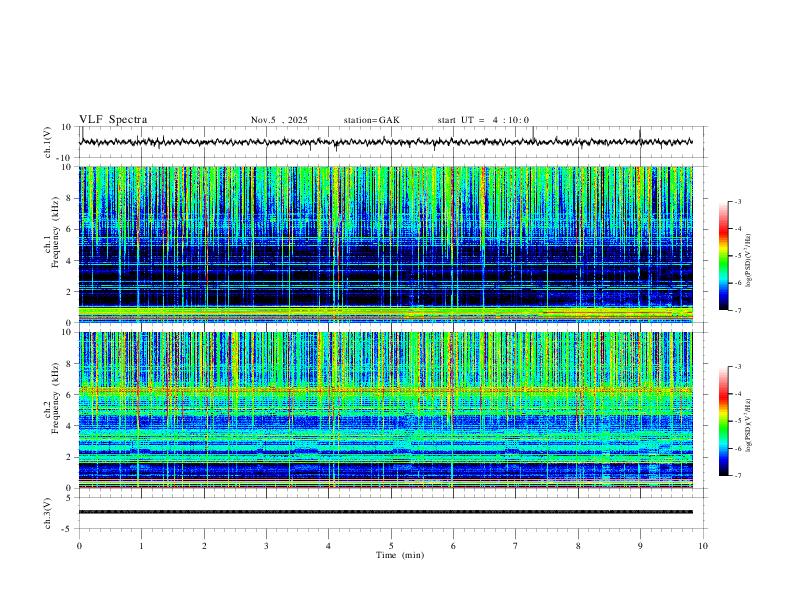Image resolution: width=792 pixels, height=612 pixels.
Task: Click the "ch.1(V)" waveform axis label
Action: coord(47,142)
